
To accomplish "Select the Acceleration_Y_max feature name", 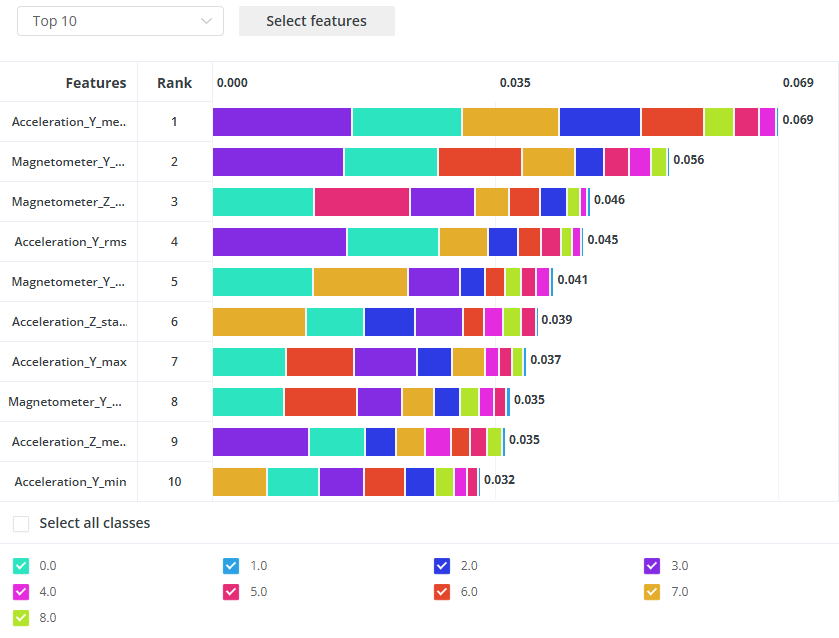I will [69, 362].
